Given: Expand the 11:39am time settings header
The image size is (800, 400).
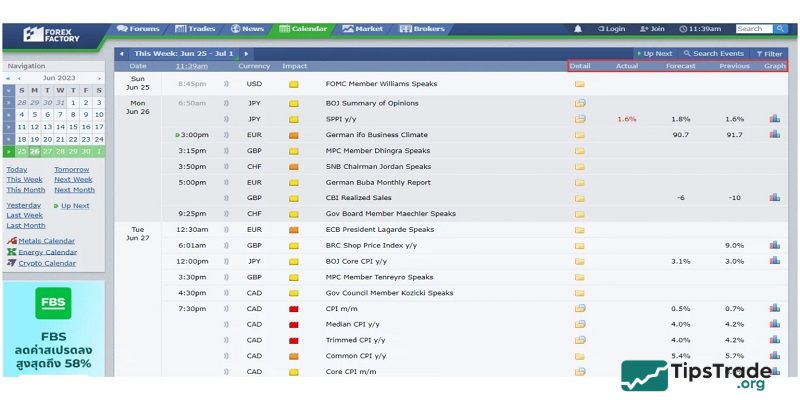Looking at the screenshot, I should click(191, 66).
